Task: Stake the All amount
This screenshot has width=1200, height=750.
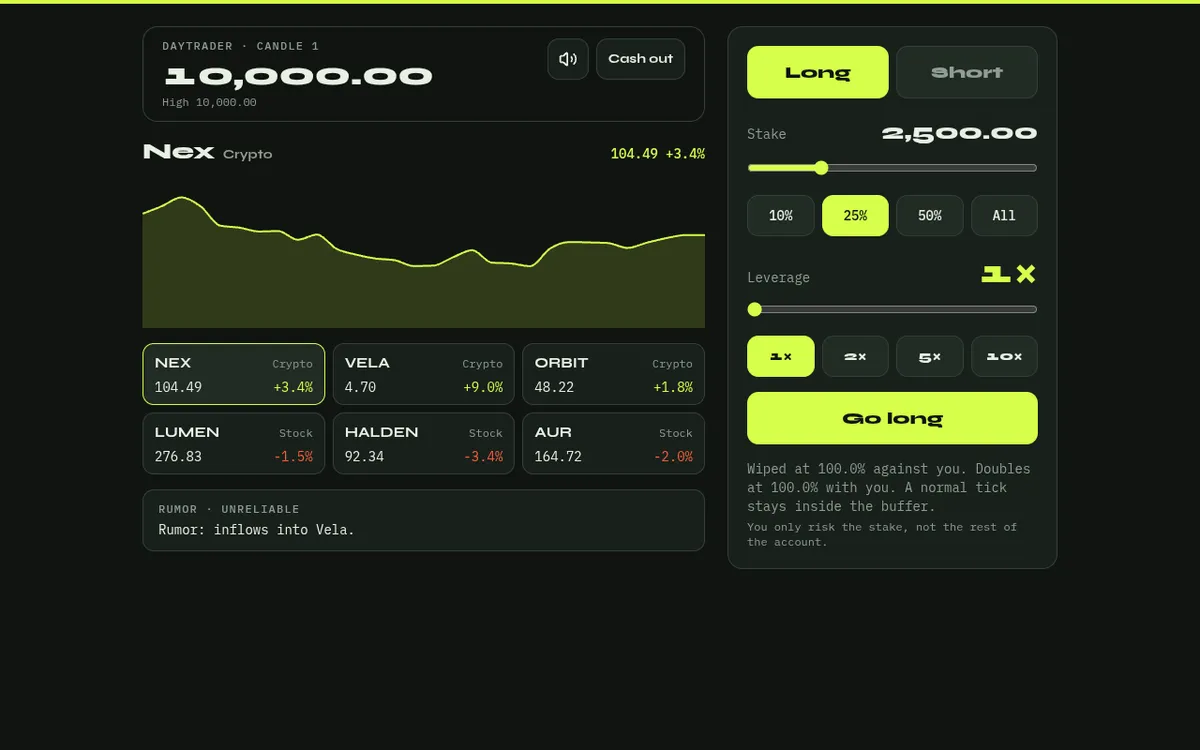Action: [x=1004, y=215]
